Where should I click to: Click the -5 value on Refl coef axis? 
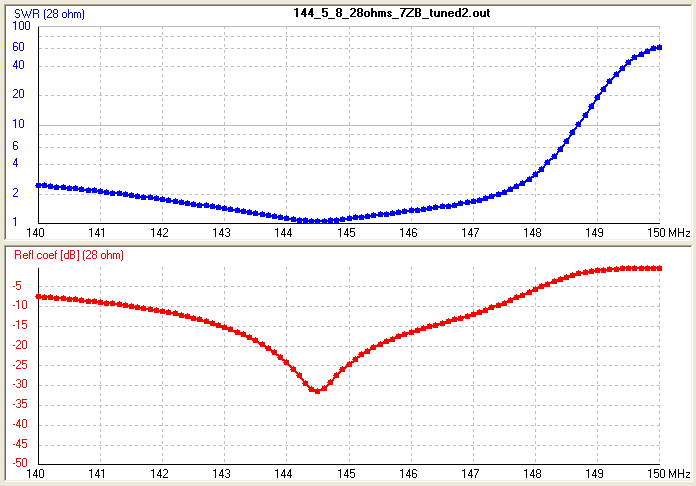click(x=17, y=286)
